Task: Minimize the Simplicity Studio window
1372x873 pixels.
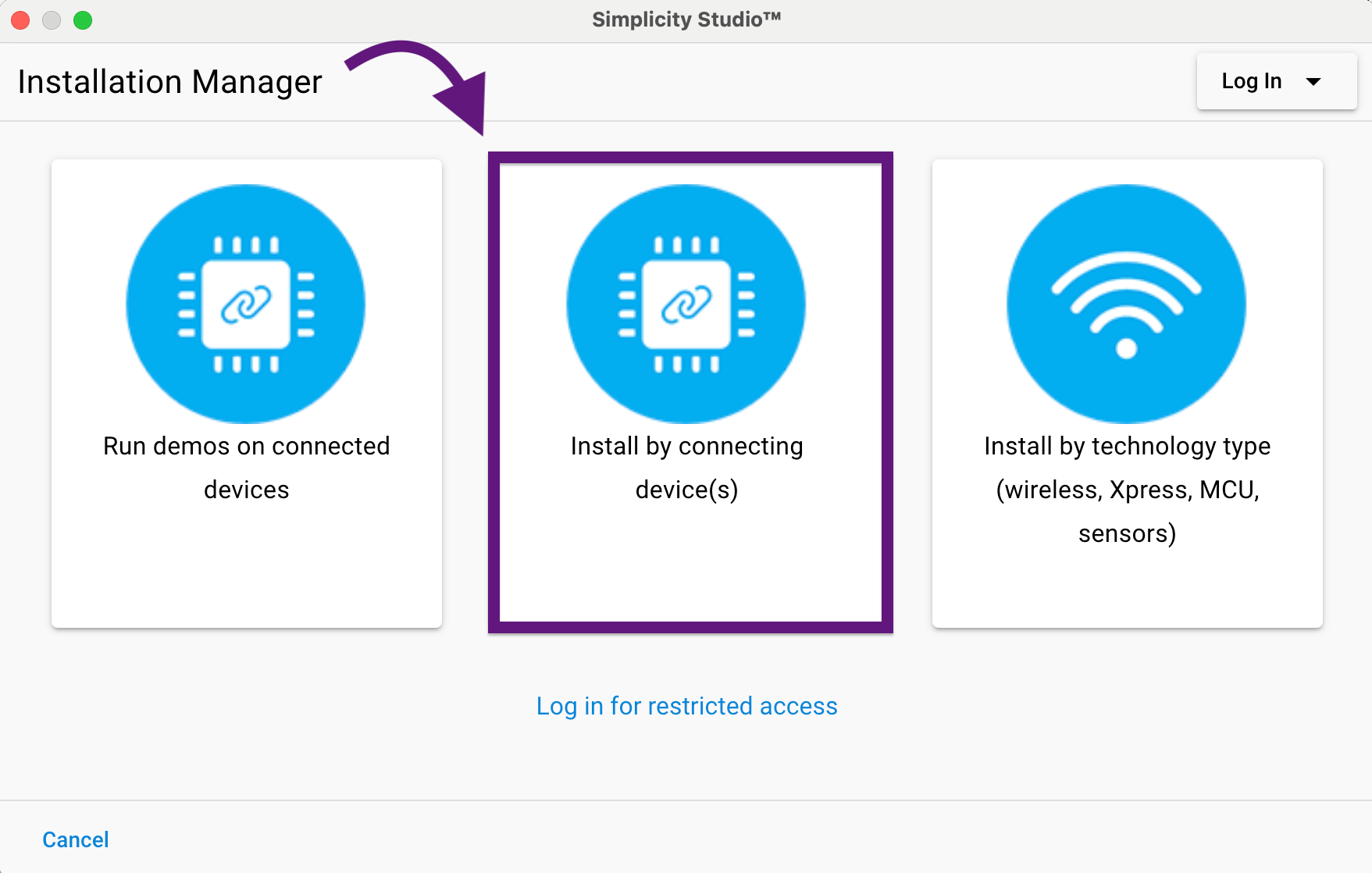Action: [52, 20]
